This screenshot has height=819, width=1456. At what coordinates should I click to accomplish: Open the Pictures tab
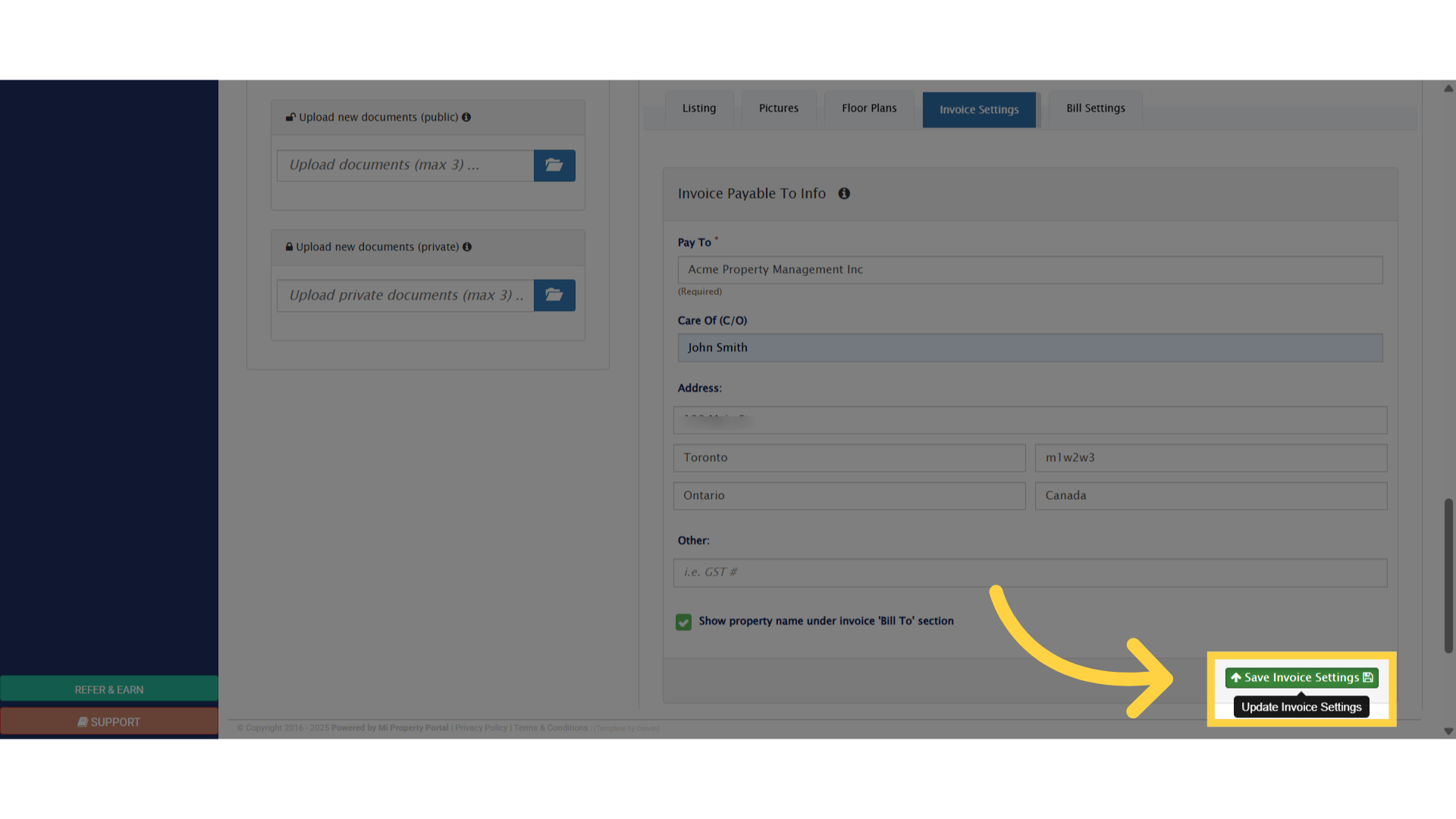778,108
